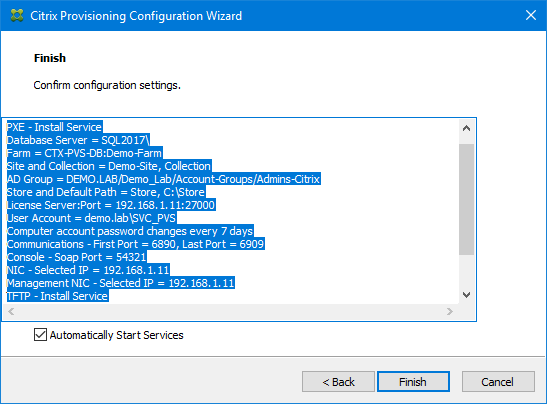Click the 'Farm = CTX-PVS-DB:Demo-Farm' line
Image resolution: width=547 pixels, height=404 pixels.
(x=84, y=153)
